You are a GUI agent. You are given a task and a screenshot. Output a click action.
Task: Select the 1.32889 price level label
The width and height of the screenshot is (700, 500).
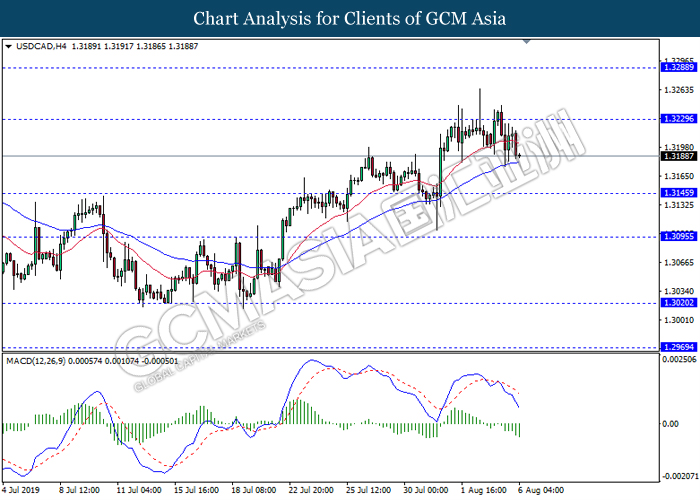[x=678, y=67]
